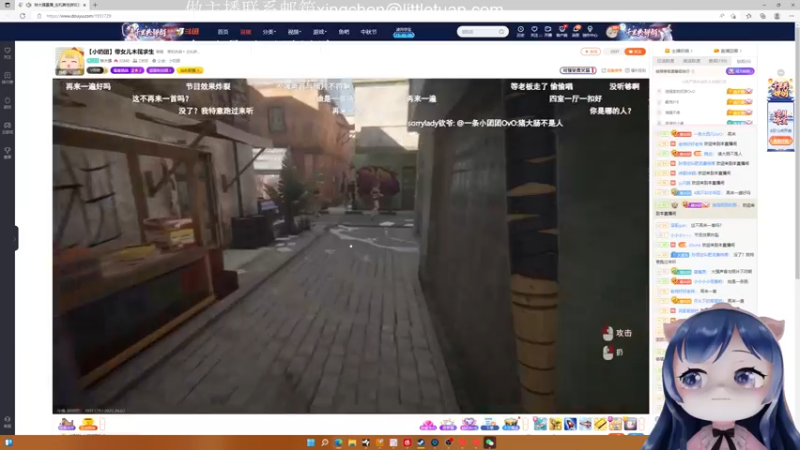Open the 首页 home menu item
Image resolution: width=800 pixels, height=450 pixels.
coord(223,32)
